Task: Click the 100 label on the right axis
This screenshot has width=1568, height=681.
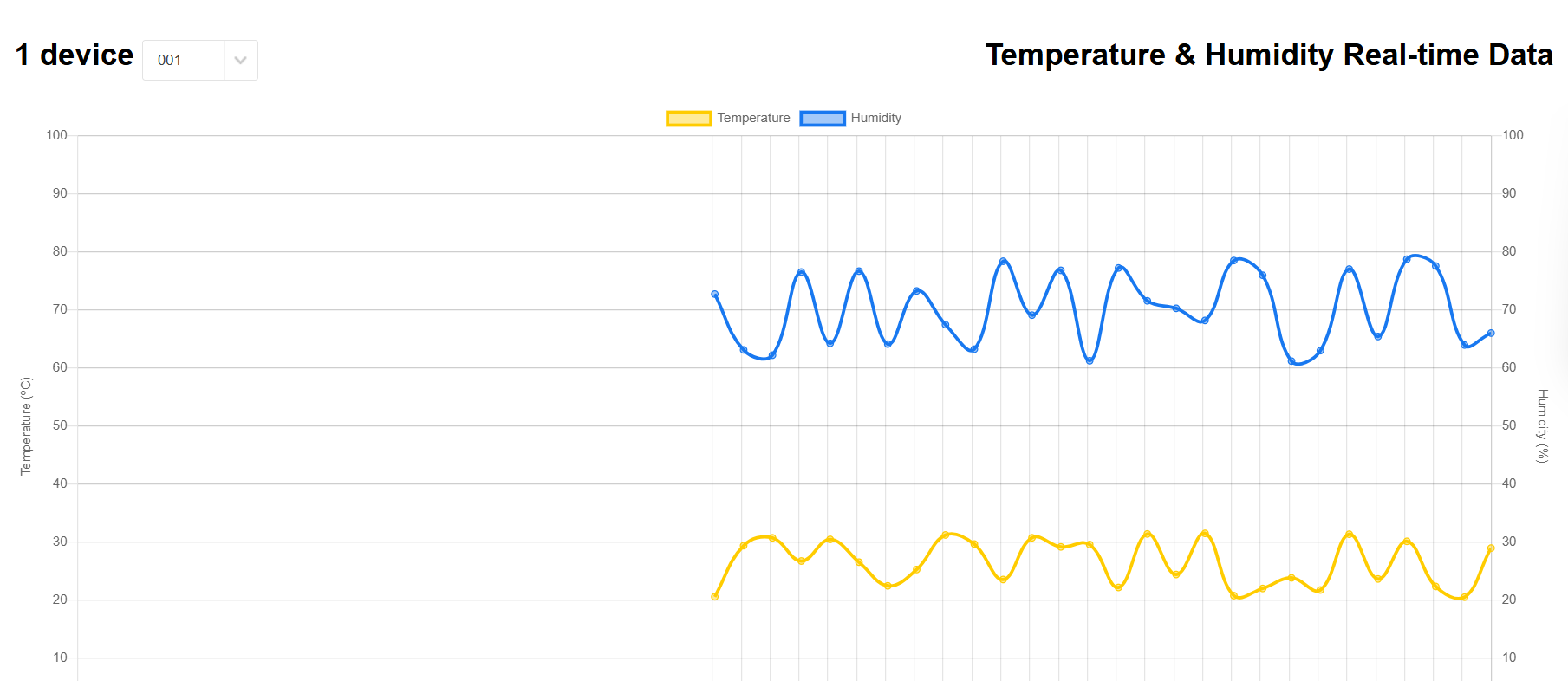Action: click(1513, 135)
